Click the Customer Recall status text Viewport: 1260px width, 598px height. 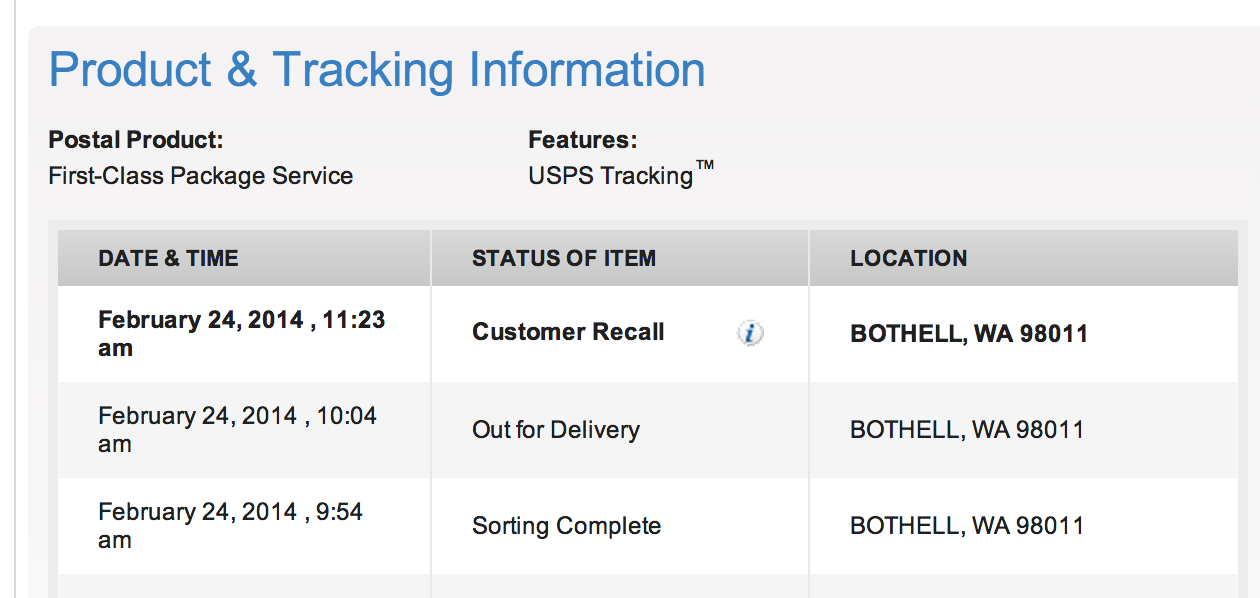[x=568, y=332]
